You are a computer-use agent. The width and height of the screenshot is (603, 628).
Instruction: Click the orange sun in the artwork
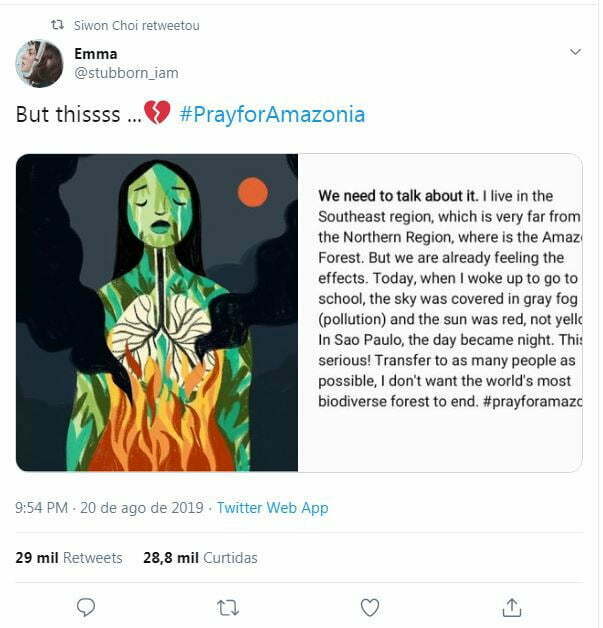(253, 192)
